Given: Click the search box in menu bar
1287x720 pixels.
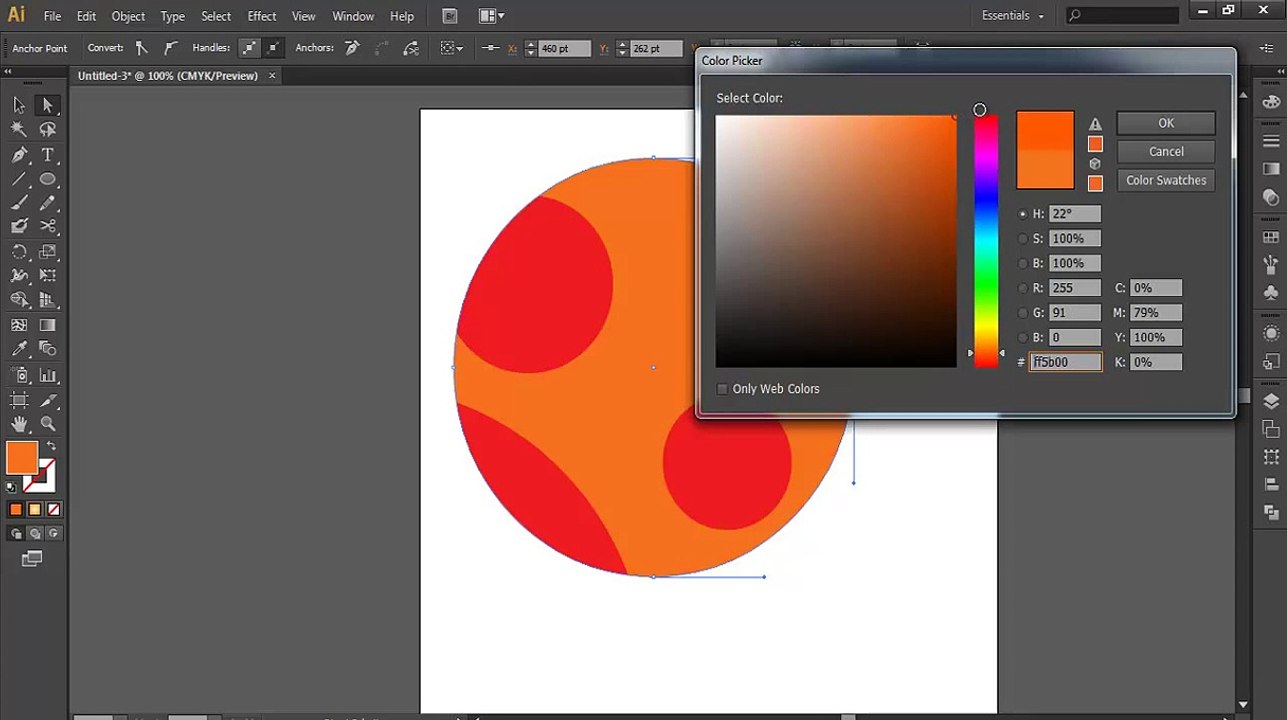Looking at the screenshot, I should coord(1123,16).
